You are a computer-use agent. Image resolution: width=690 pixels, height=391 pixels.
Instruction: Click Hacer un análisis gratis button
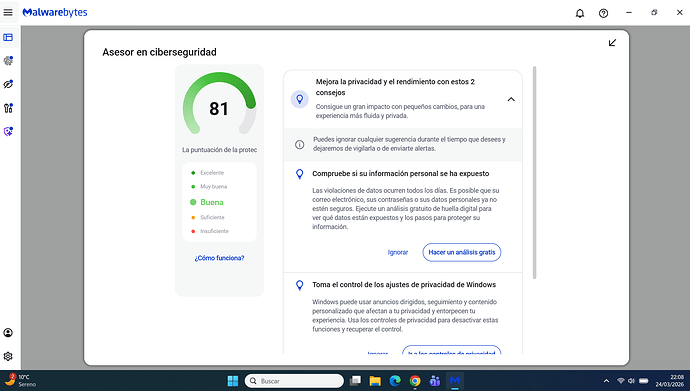click(462, 252)
